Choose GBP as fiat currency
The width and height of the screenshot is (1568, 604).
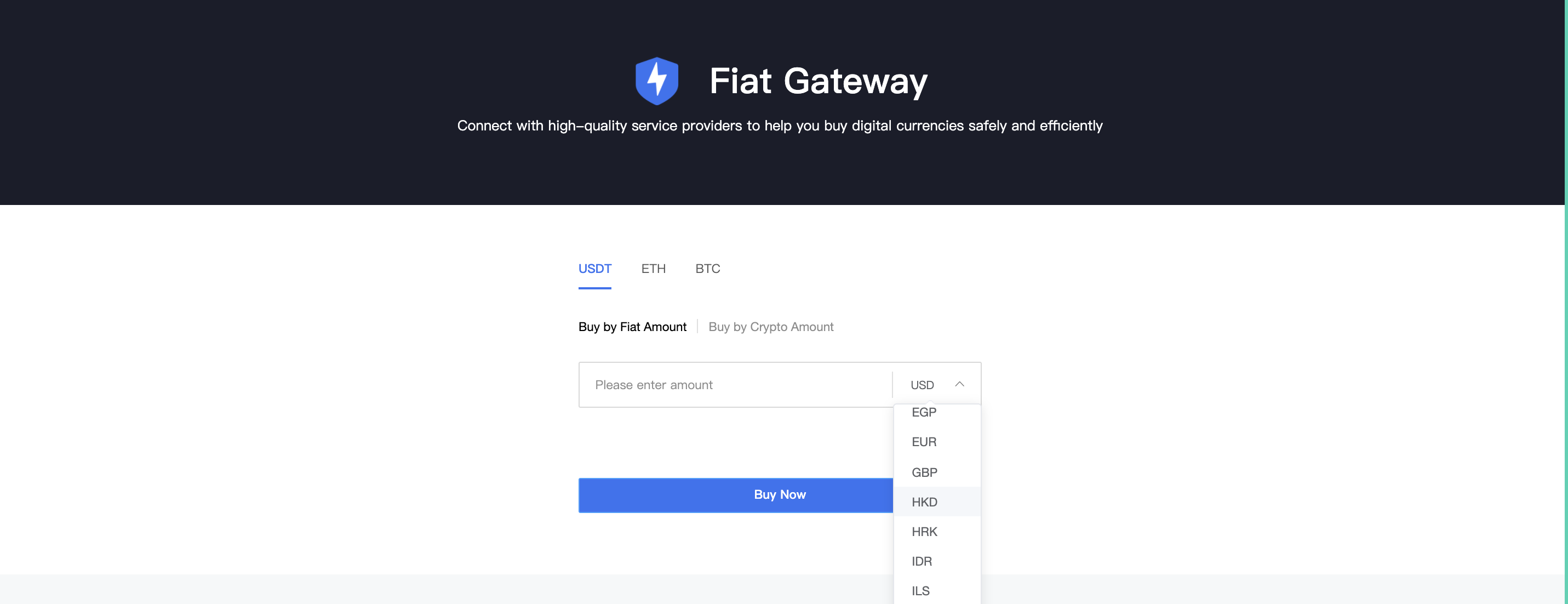click(x=924, y=472)
